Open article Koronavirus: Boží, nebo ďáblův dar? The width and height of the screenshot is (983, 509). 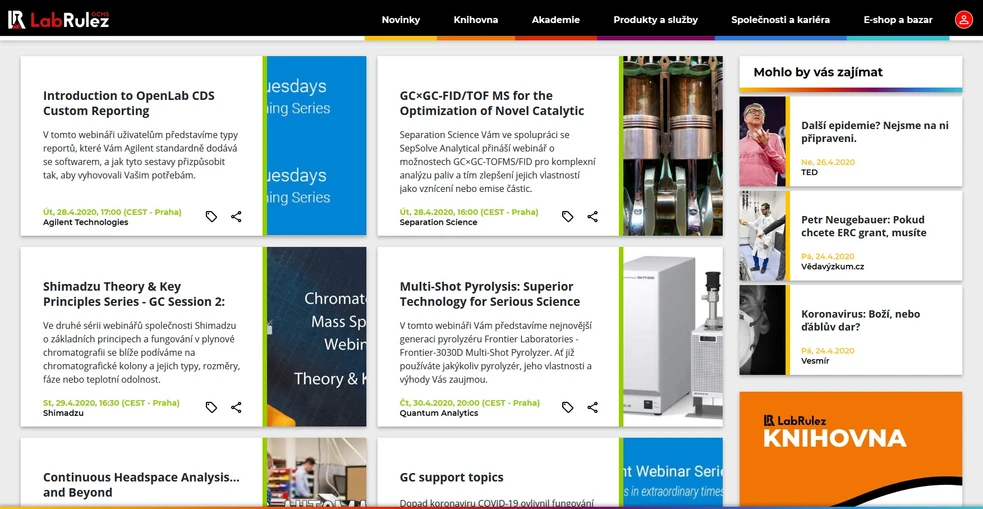click(x=861, y=320)
